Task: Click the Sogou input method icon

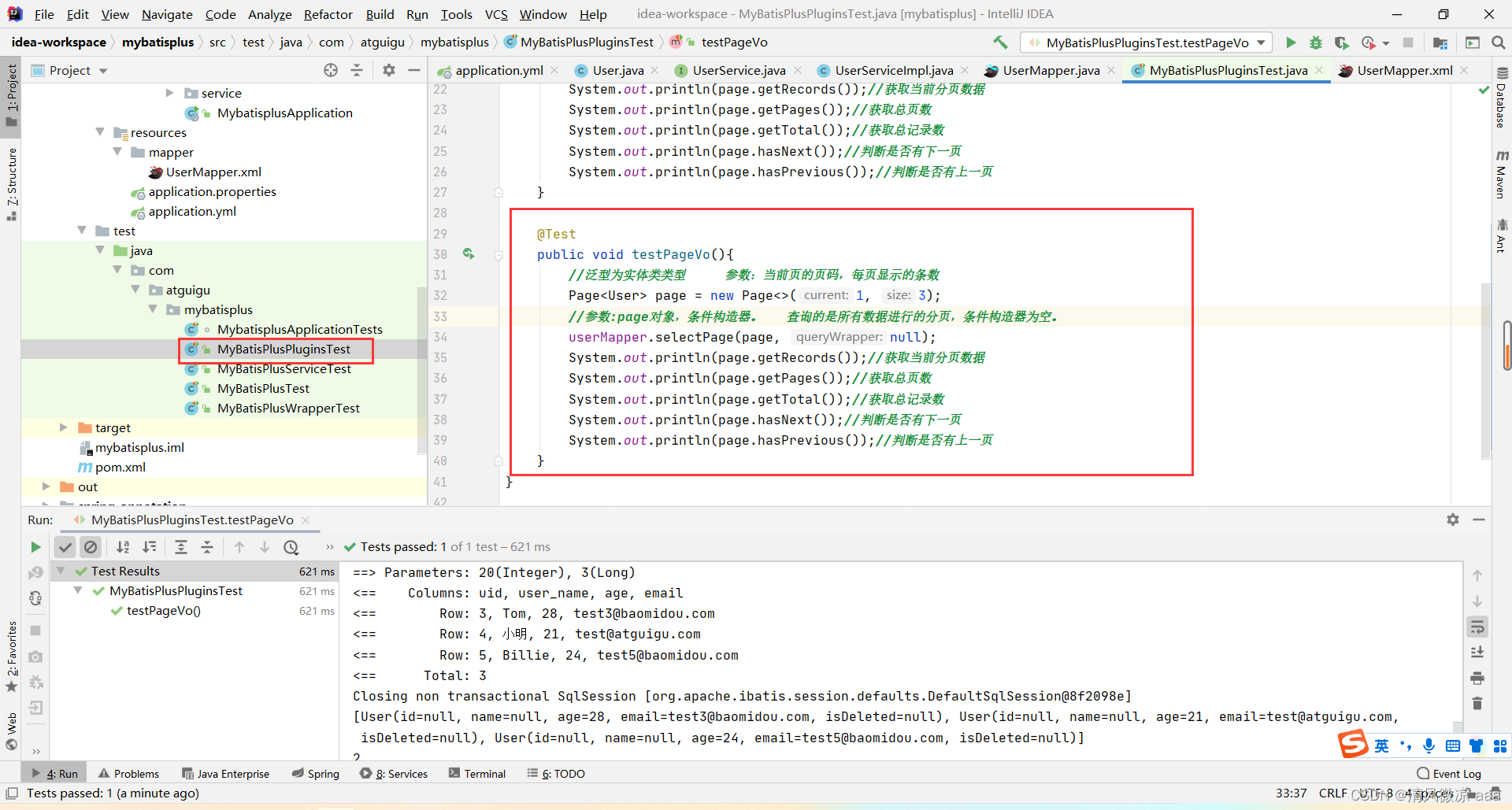Action: tap(1353, 744)
